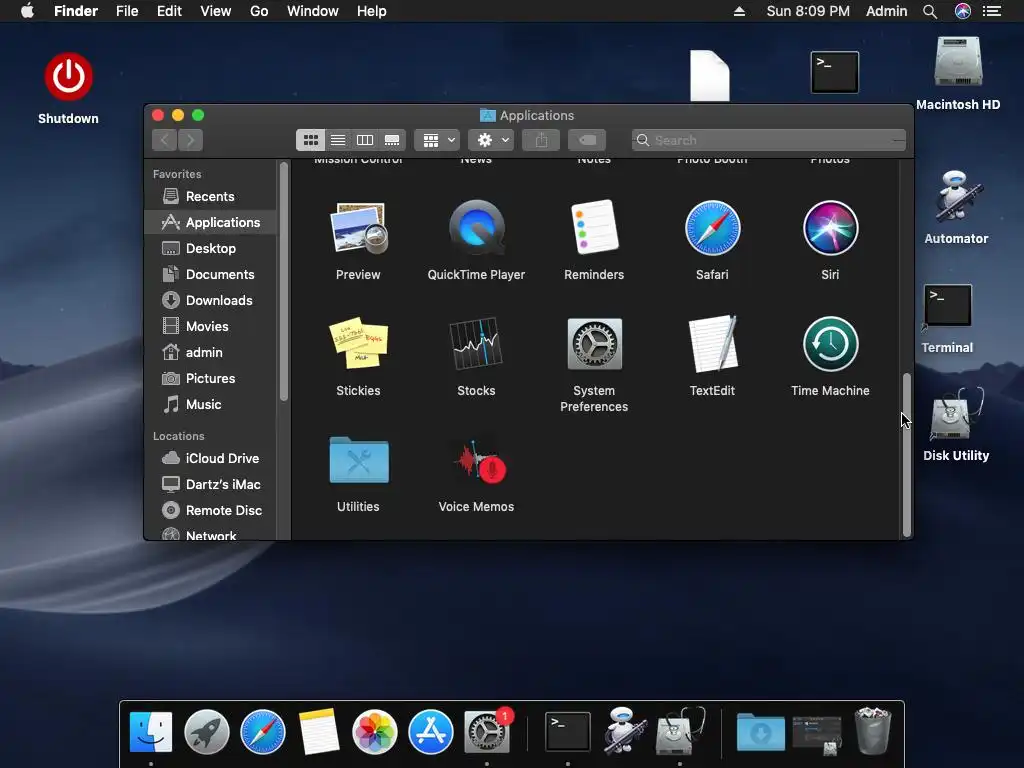
Task: Select Recents in the Finder sidebar
Action: pos(210,197)
